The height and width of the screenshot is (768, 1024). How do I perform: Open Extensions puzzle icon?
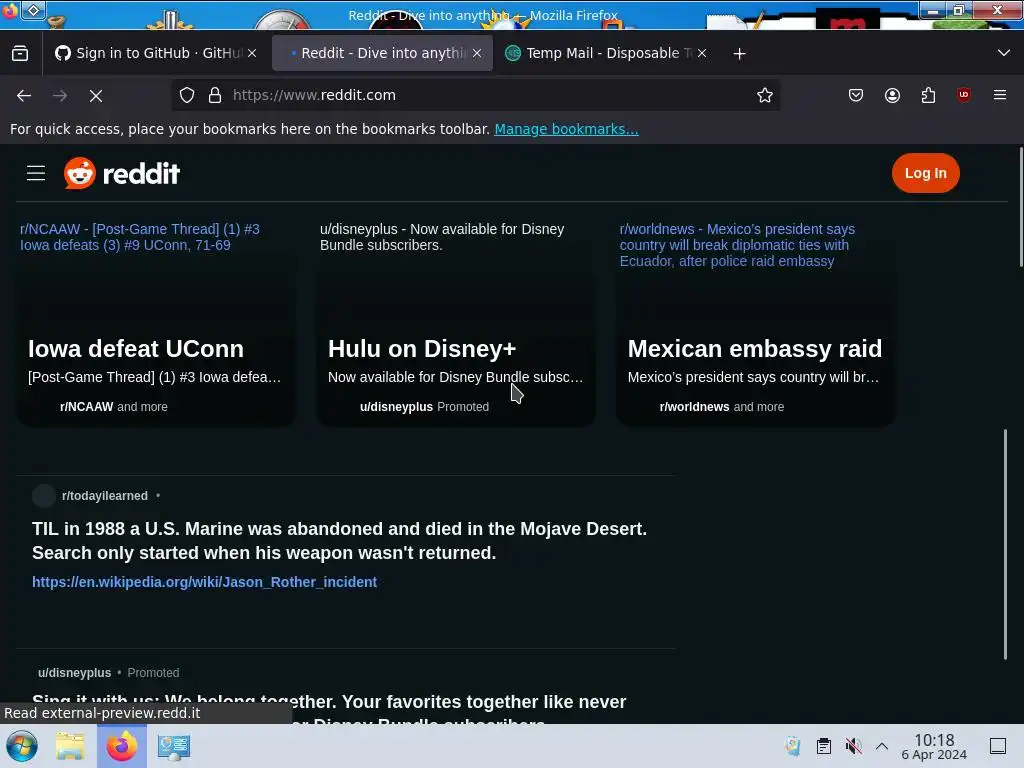point(928,95)
